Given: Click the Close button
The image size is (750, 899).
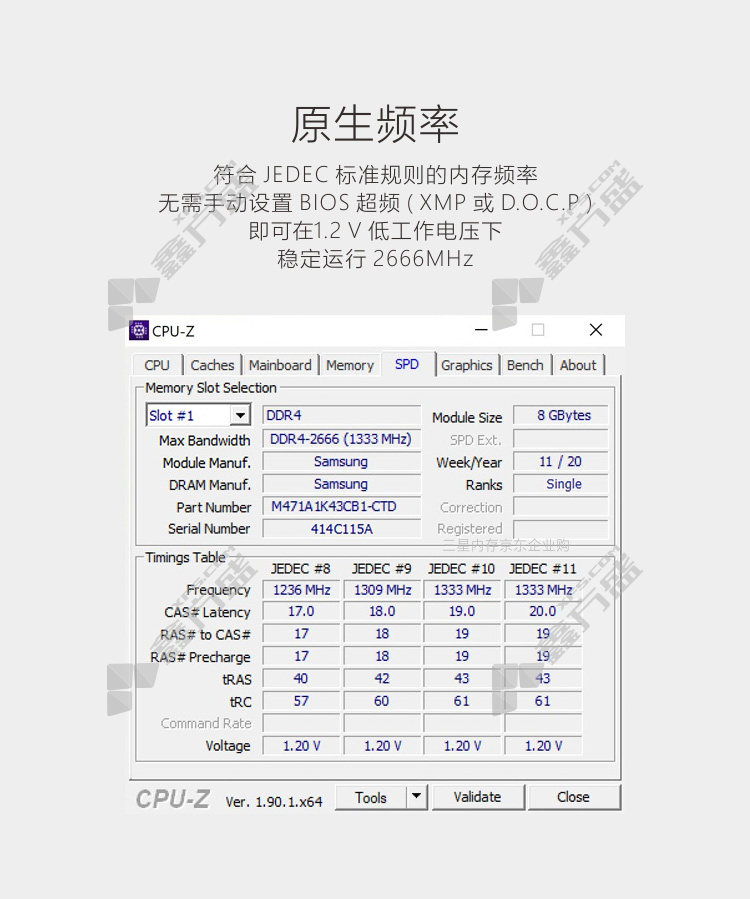Looking at the screenshot, I should [573, 797].
